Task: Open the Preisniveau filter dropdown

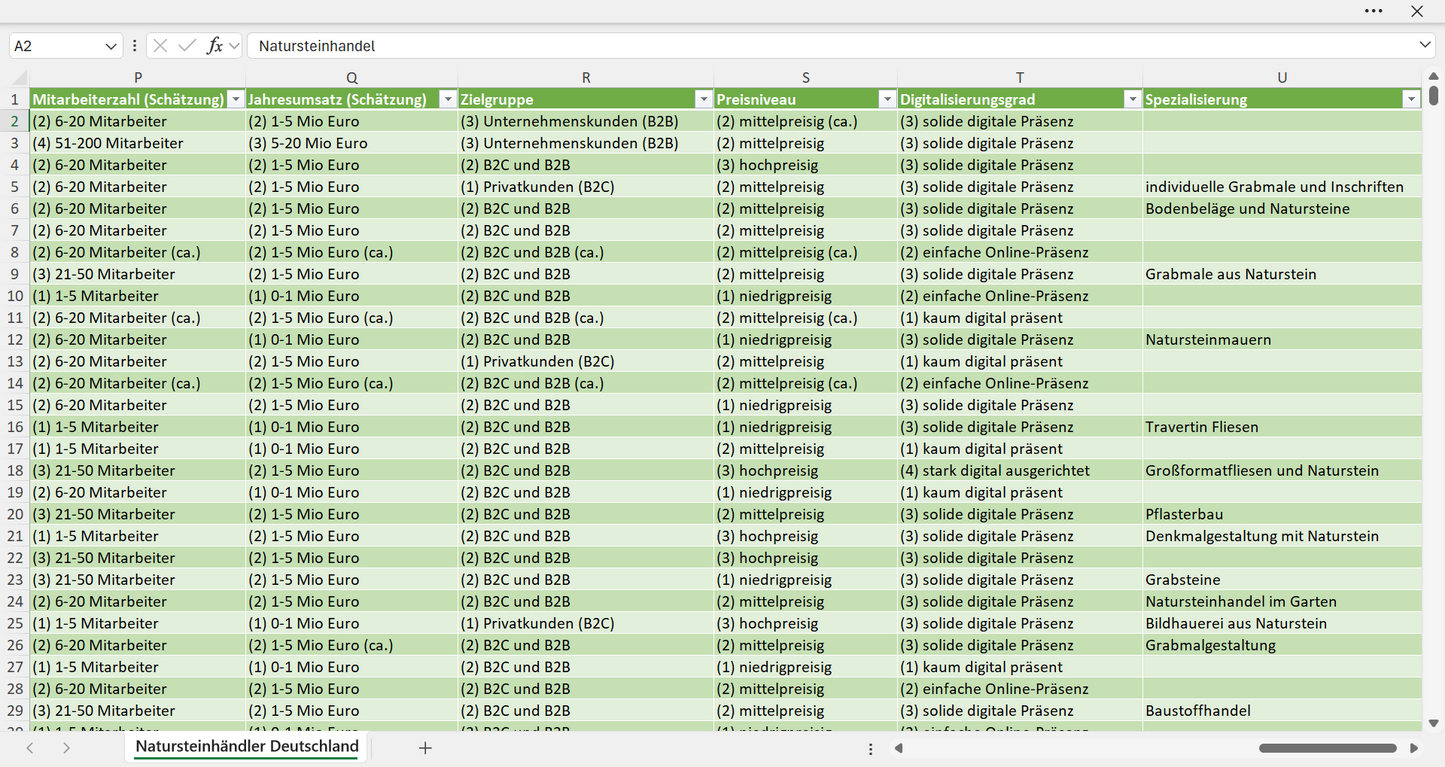Action: coord(887,99)
